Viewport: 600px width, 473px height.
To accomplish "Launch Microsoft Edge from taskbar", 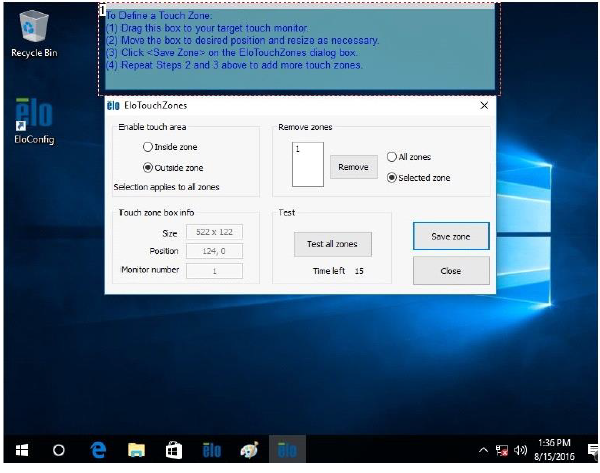I will (x=98, y=450).
